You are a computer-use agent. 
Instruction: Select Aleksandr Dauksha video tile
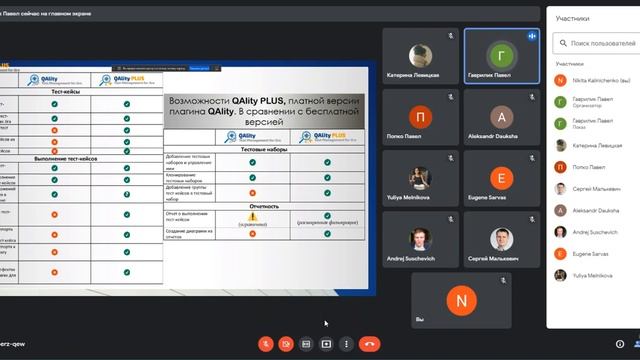coord(502,117)
